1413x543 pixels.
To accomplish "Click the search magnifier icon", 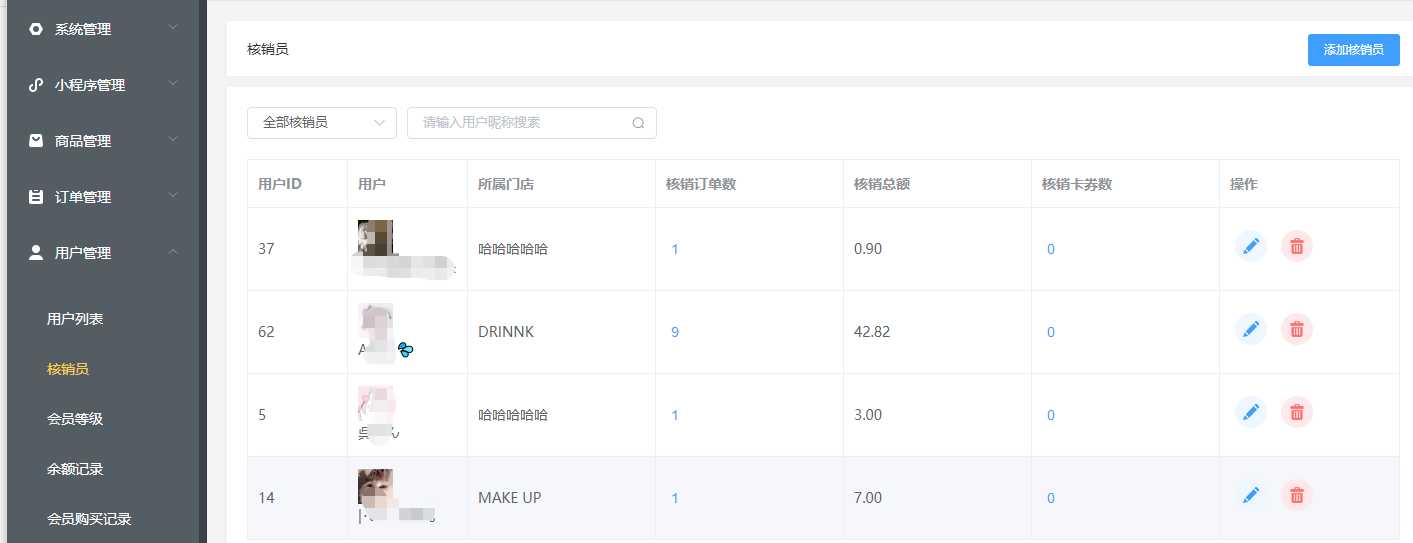I will tap(638, 123).
